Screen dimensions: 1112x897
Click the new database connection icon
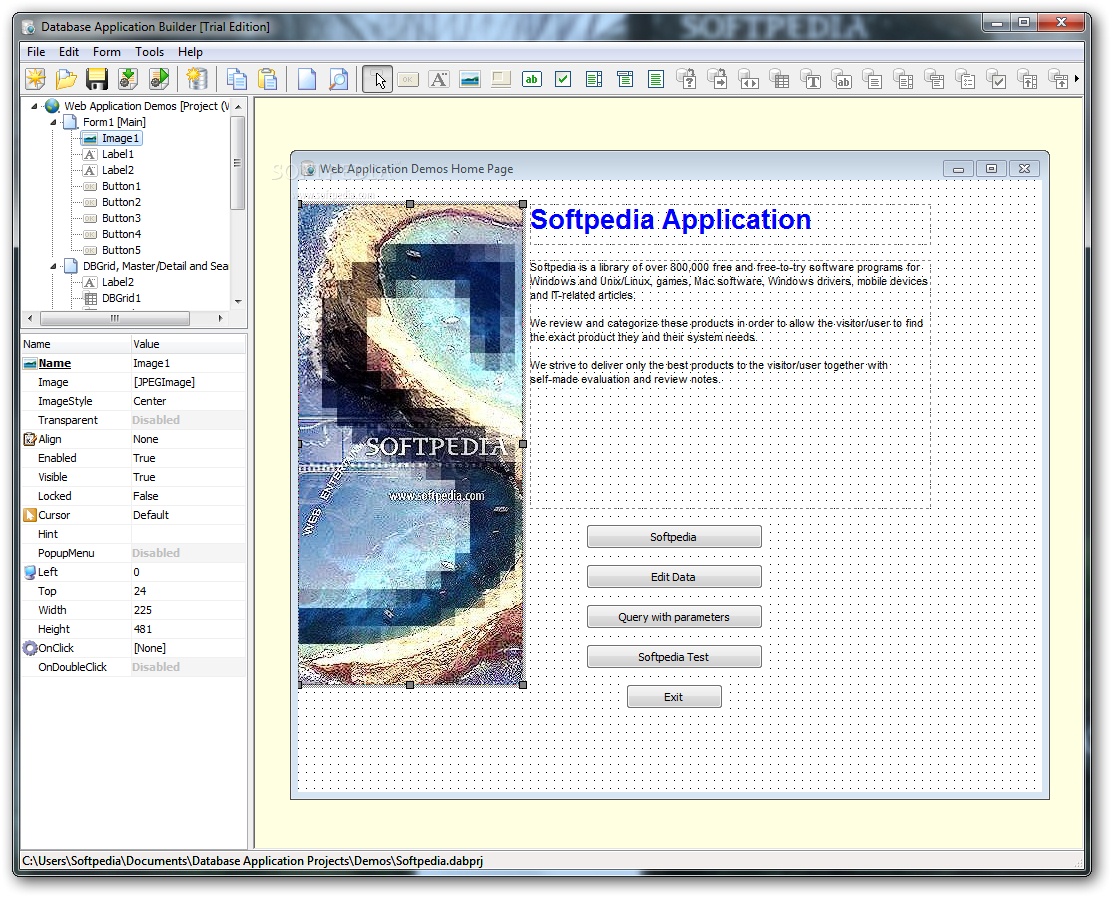click(x=196, y=79)
